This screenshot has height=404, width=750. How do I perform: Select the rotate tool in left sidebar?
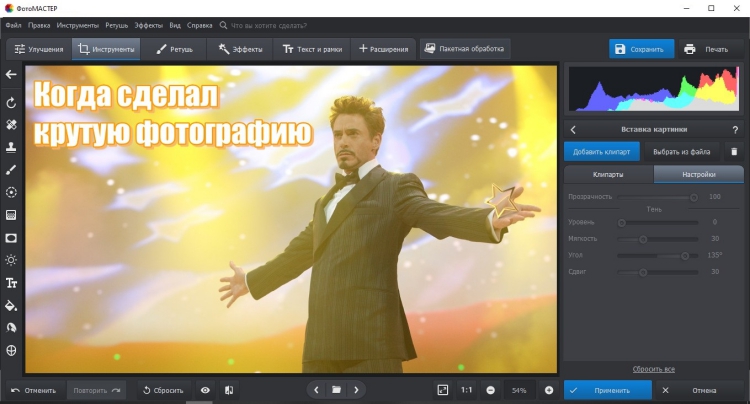[11, 103]
